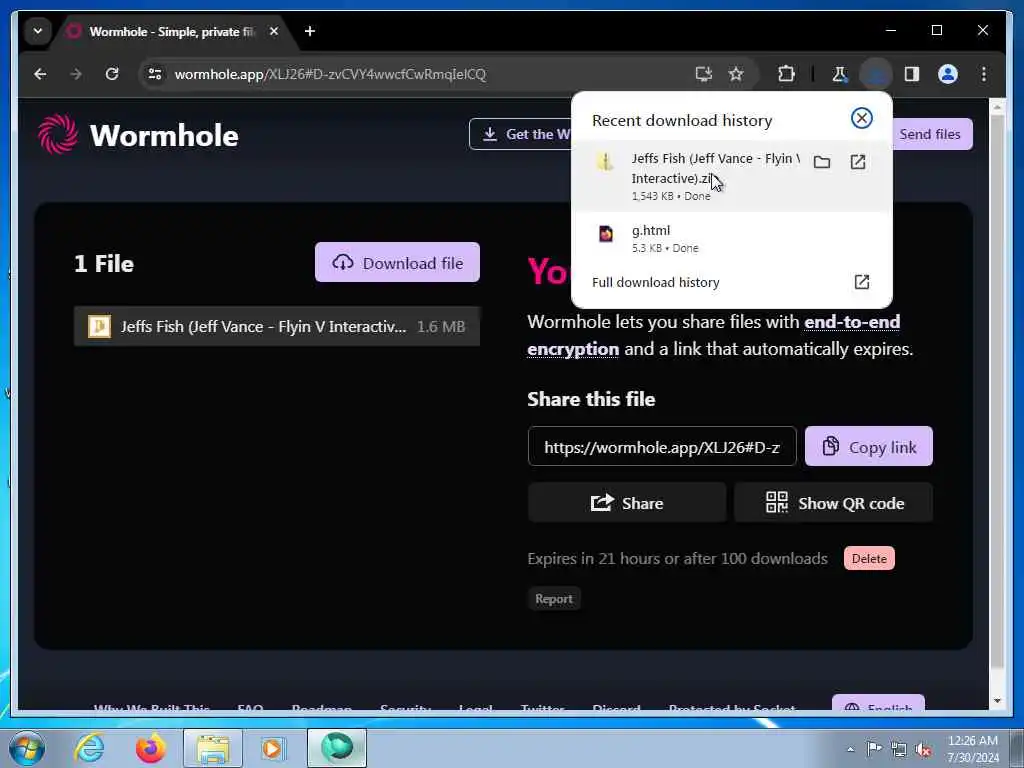Launch Firefox from taskbar
The image size is (1024, 768).
(150, 748)
